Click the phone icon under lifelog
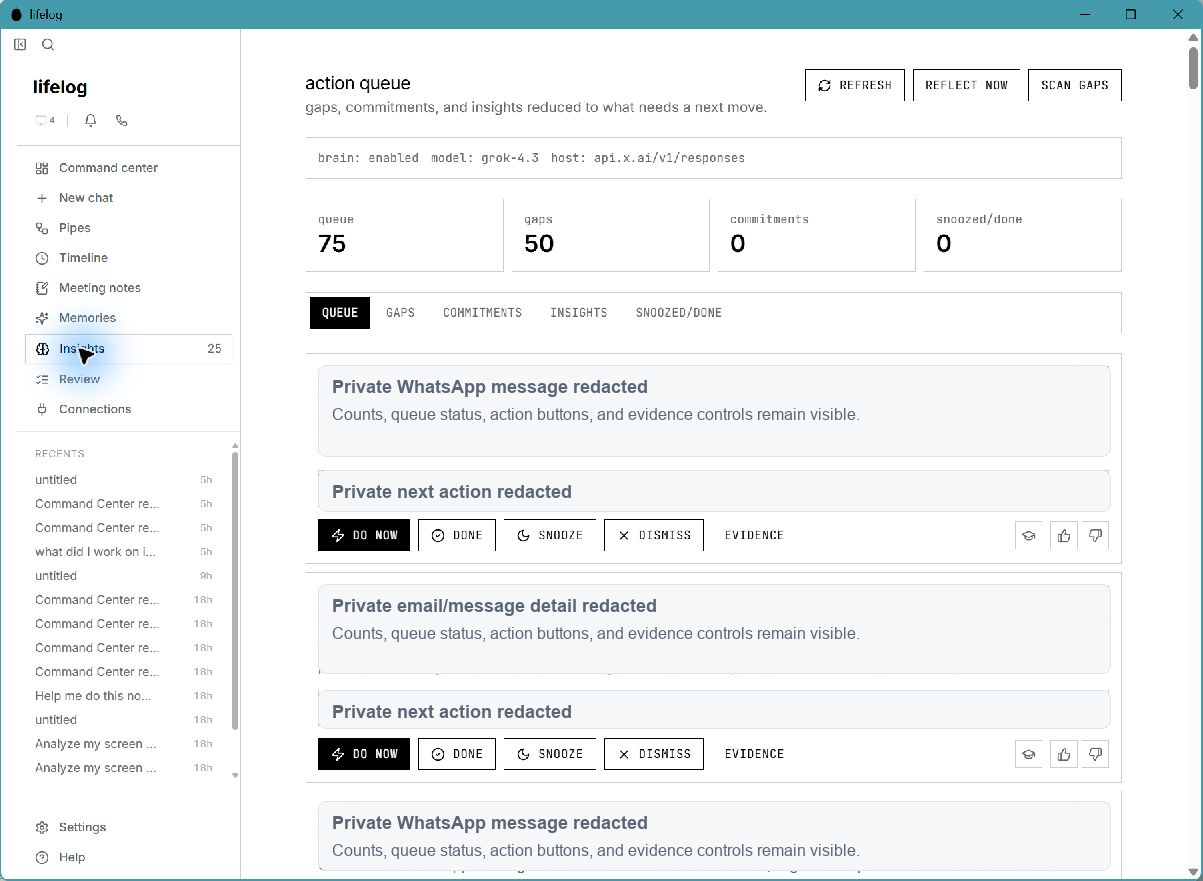This screenshot has height=881, width=1203. click(122, 120)
